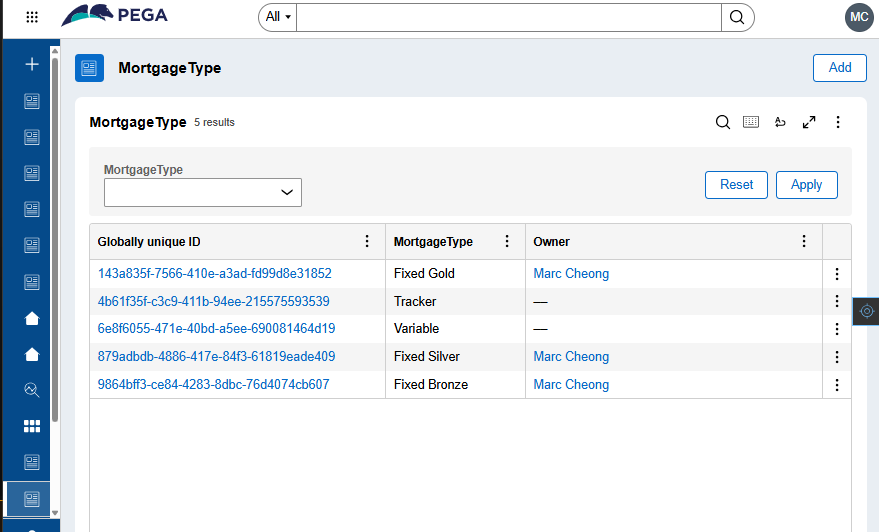Open the actions menu for Fixed Gold row
The width and height of the screenshot is (879, 532).
(837, 274)
